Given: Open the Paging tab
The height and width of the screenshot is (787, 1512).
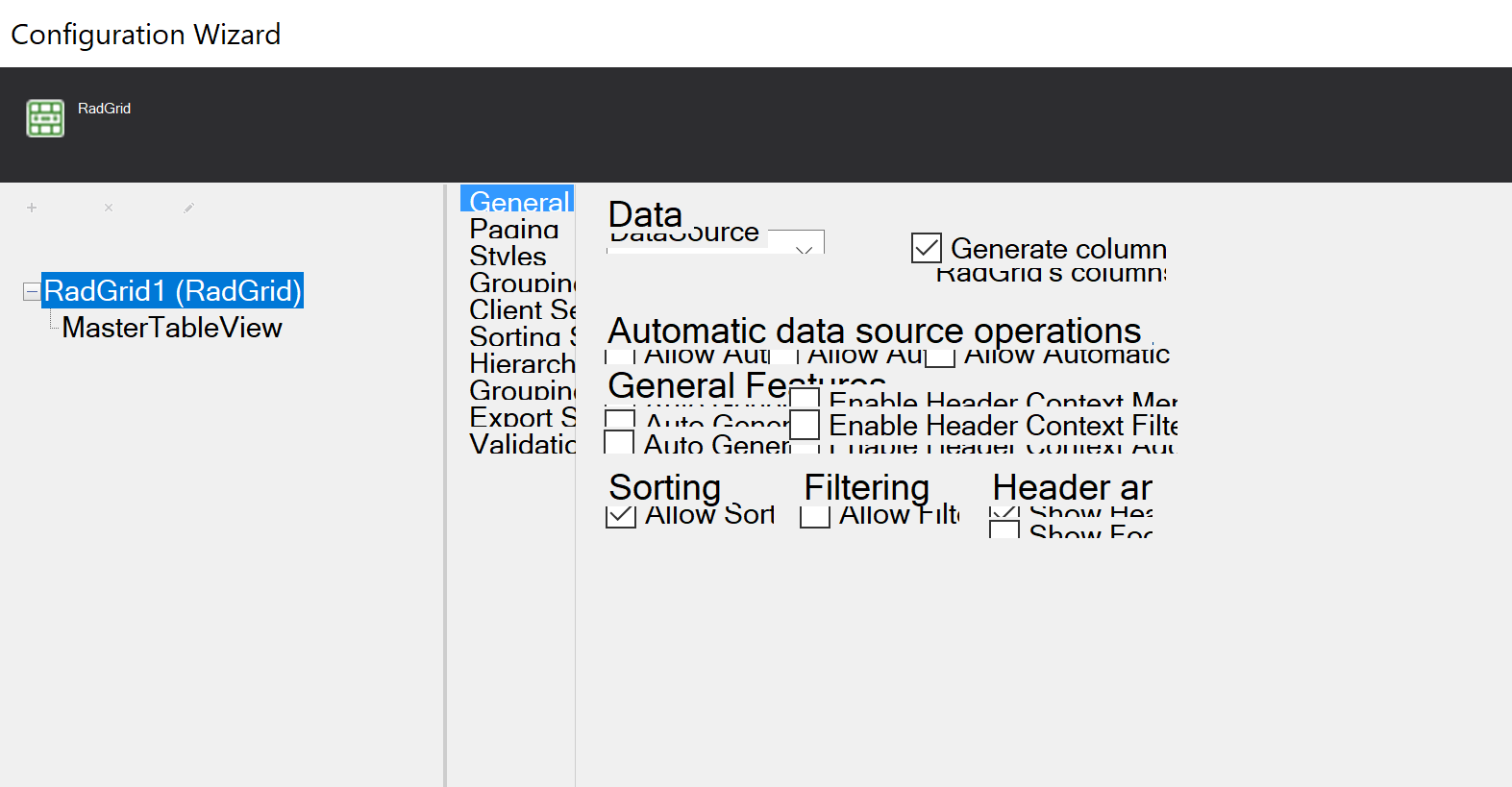Looking at the screenshot, I should pos(514,229).
